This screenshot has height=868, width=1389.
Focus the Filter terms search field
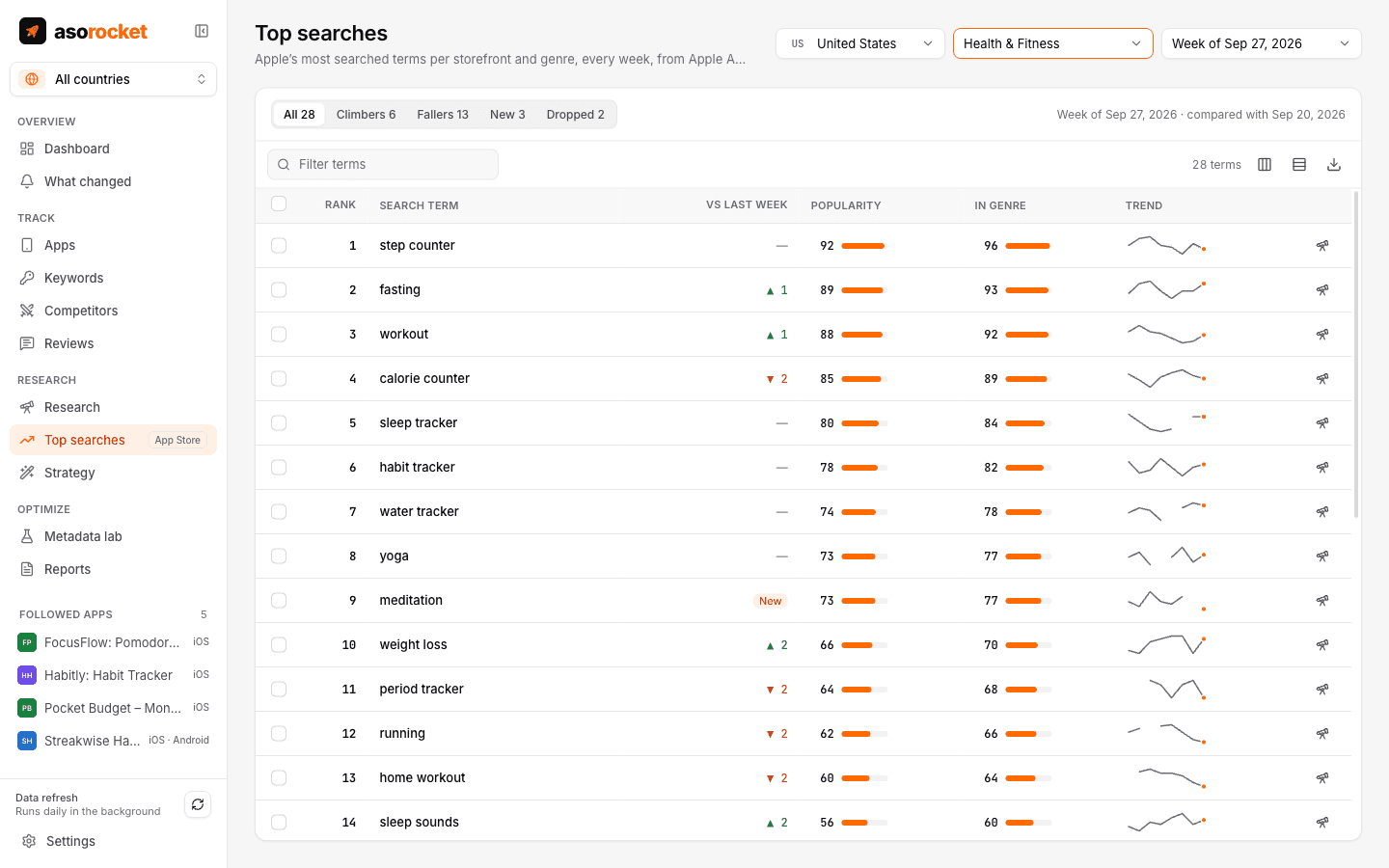[x=383, y=165]
